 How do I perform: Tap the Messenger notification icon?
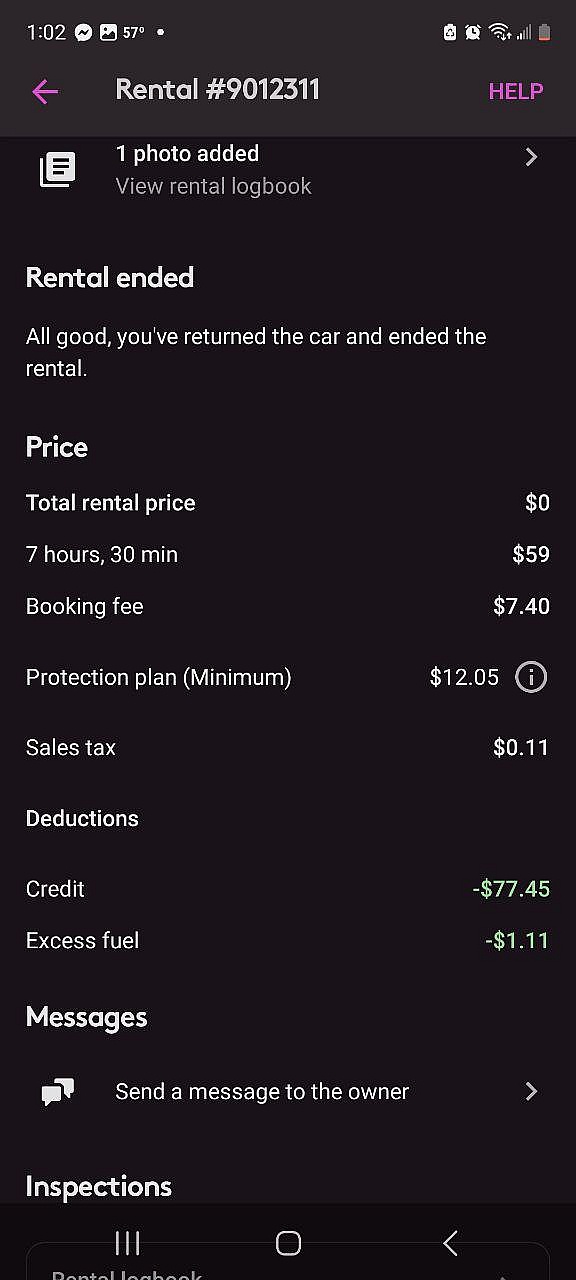click(x=84, y=32)
